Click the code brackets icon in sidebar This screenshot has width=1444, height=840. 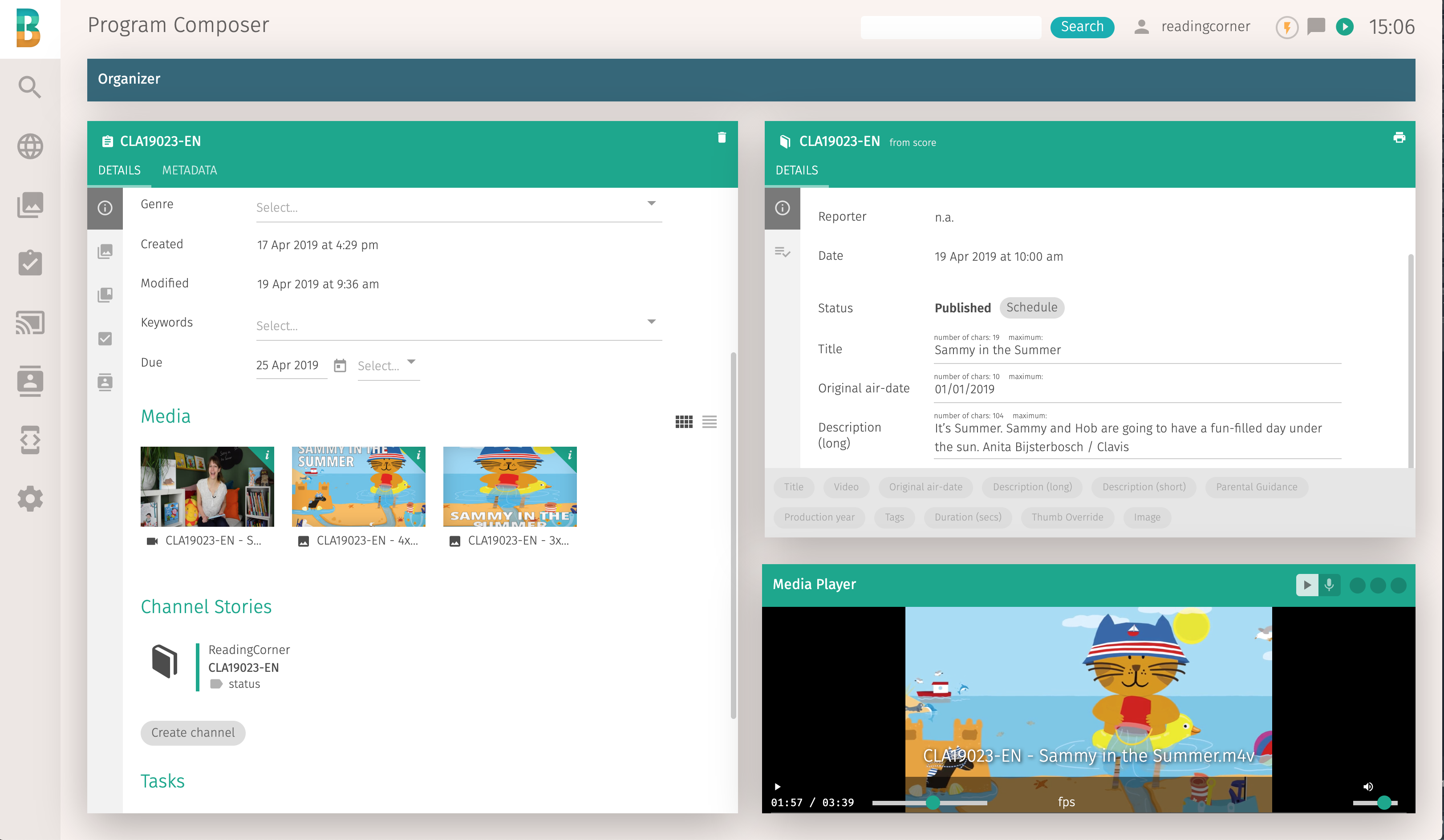click(30, 440)
